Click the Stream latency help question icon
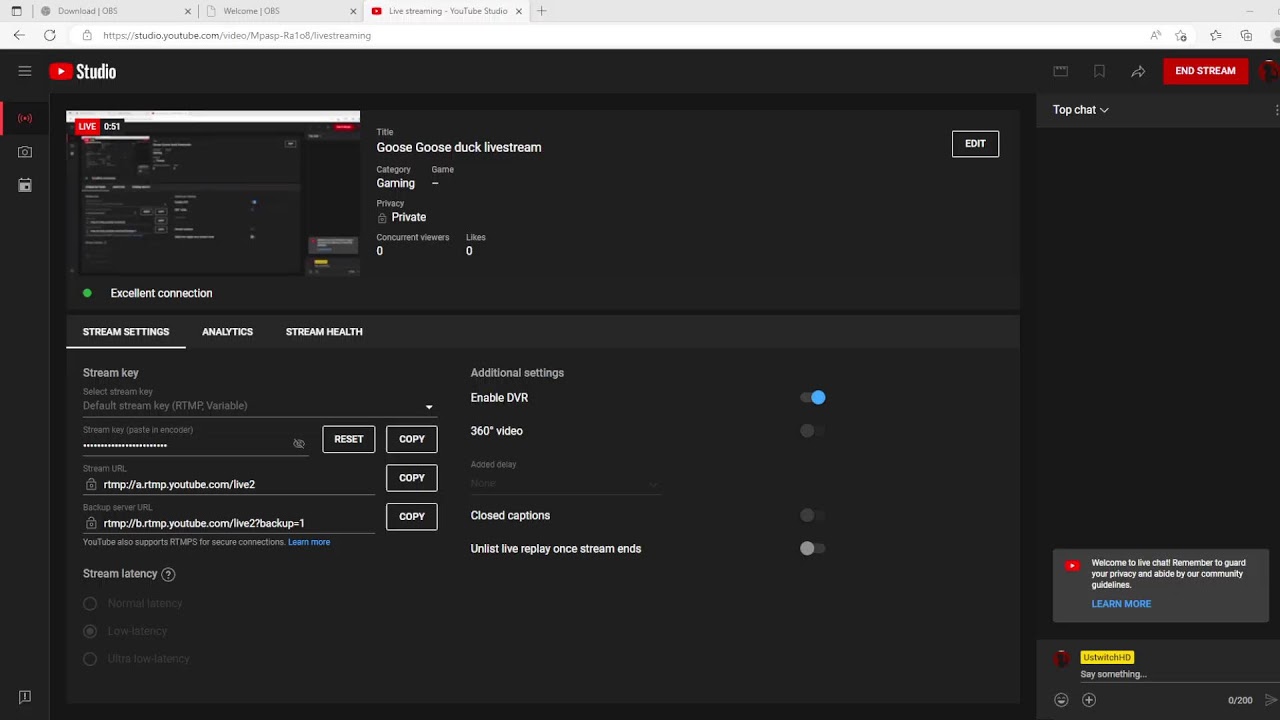Screen dimensions: 1280x720 pyautogui.click(x=168, y=574)
